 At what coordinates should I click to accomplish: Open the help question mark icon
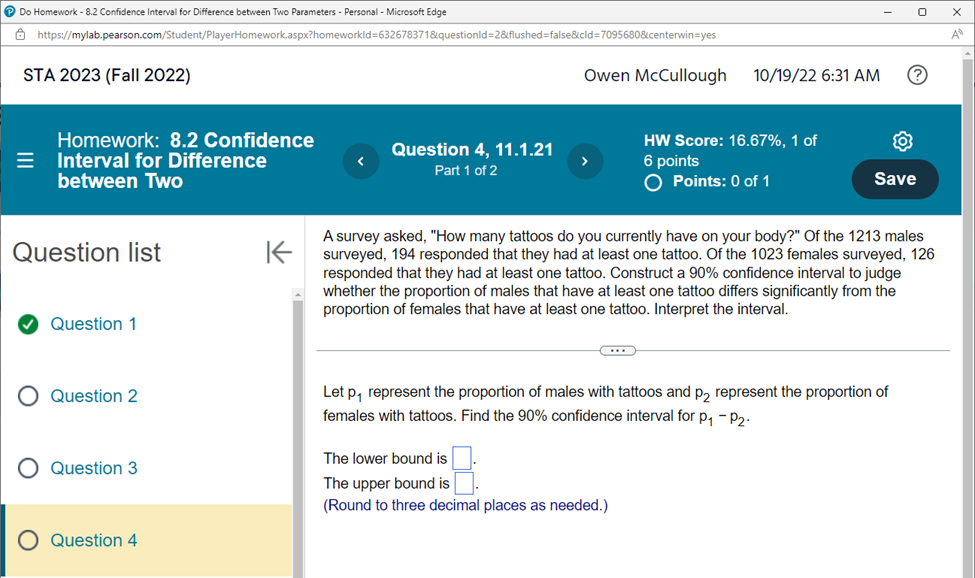click(917, 74)
